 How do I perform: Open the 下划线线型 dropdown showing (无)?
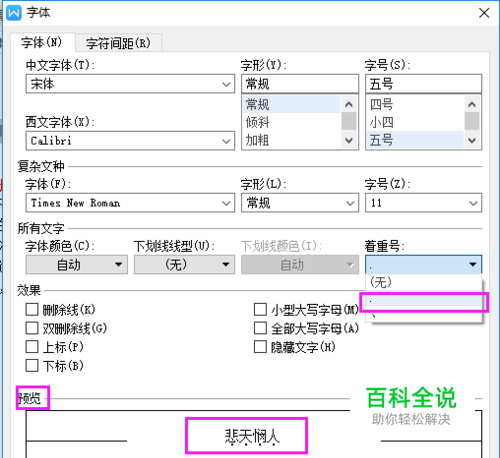184,265
